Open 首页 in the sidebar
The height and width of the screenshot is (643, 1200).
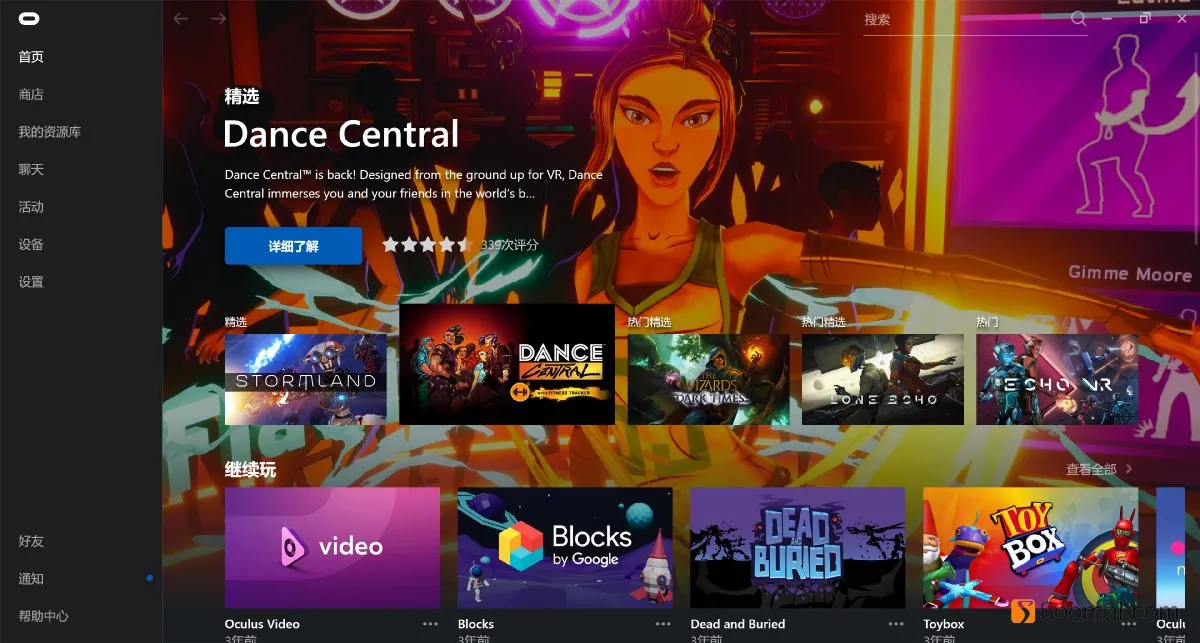31,57
